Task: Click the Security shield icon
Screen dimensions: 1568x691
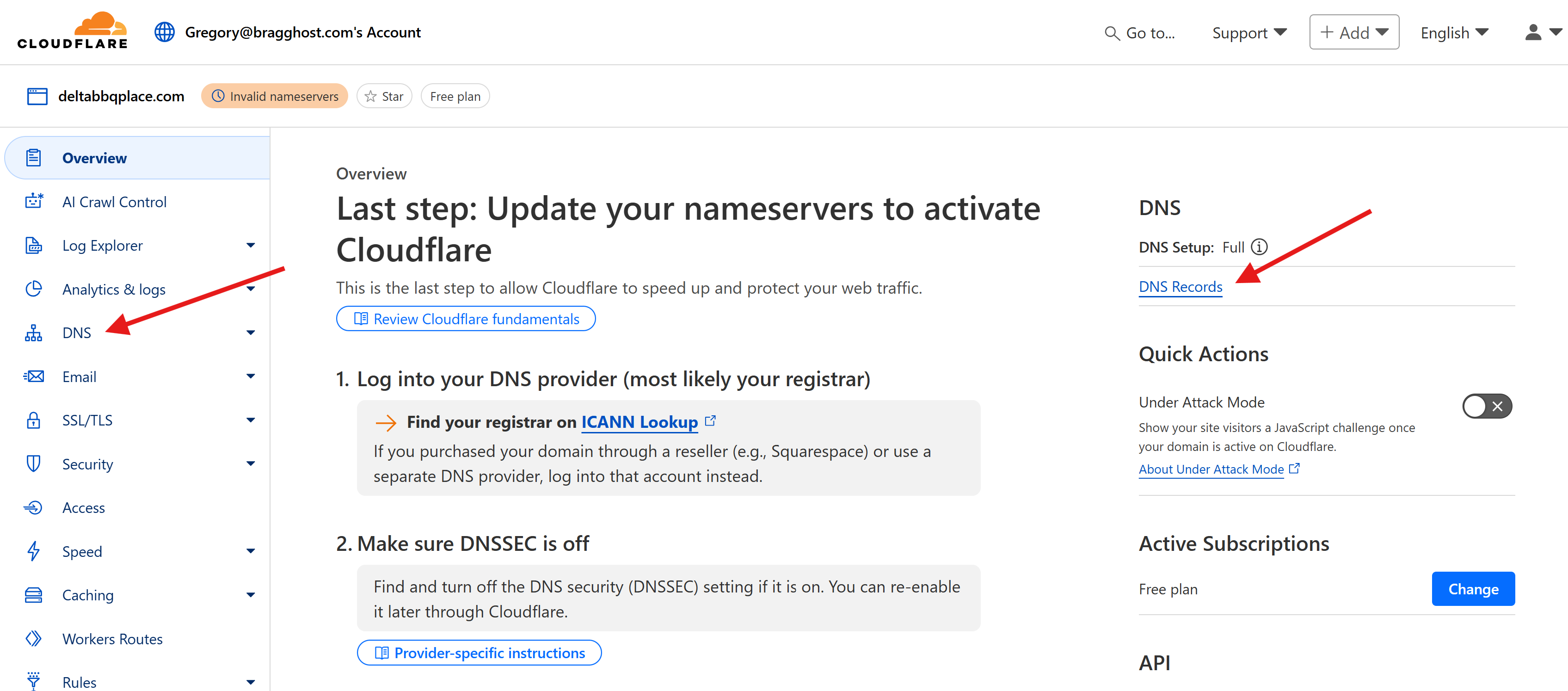Action: tap(33, 464)
